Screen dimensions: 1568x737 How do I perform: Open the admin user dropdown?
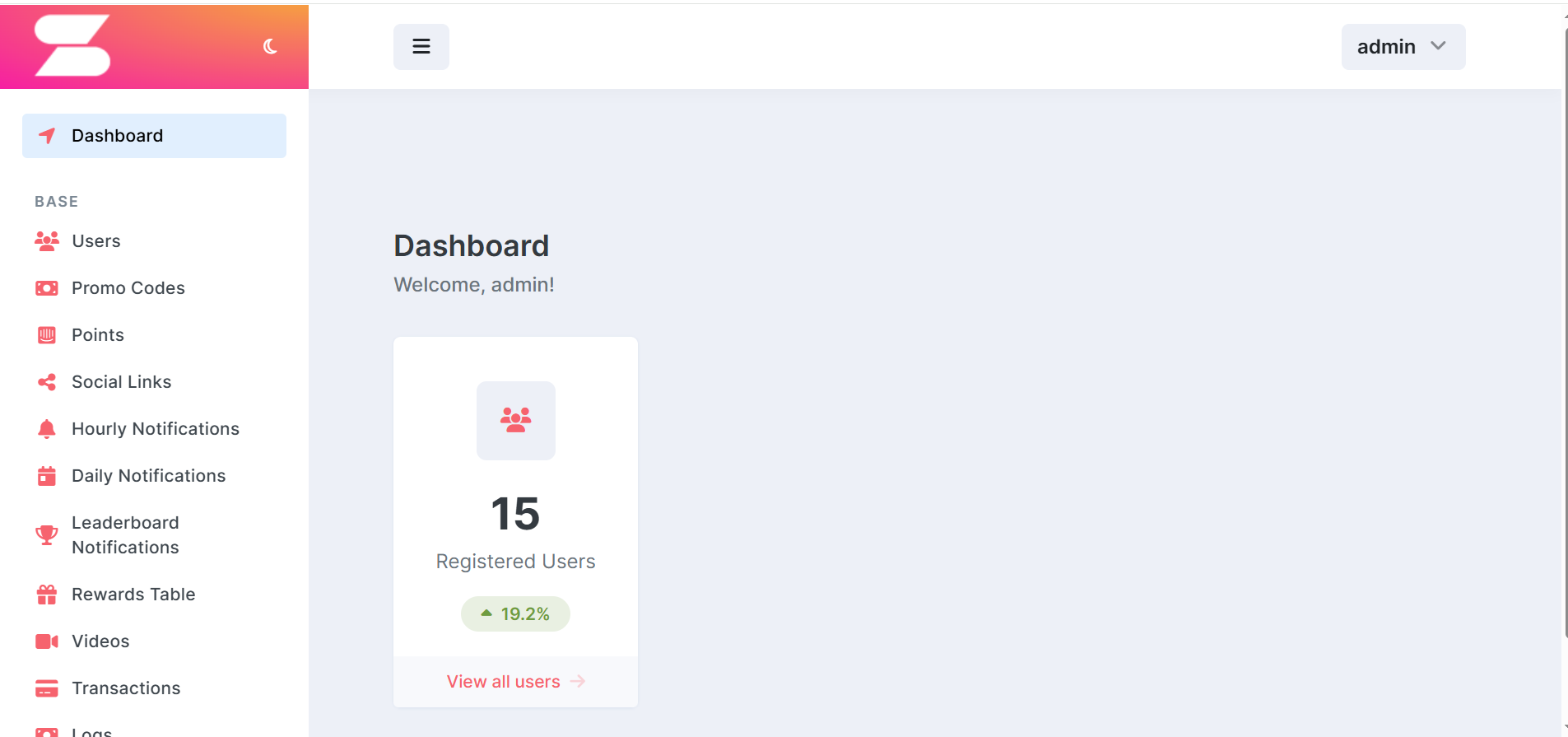[1403, 47]
